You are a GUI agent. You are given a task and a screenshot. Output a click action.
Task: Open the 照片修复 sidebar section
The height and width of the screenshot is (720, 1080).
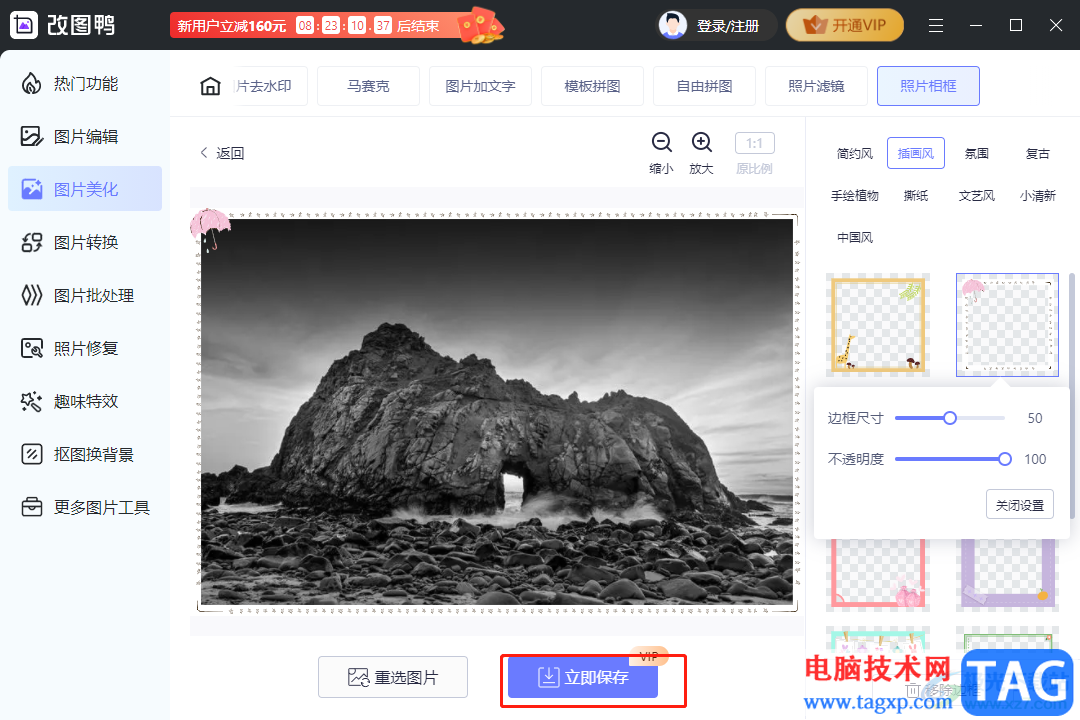tap(85, 349)
